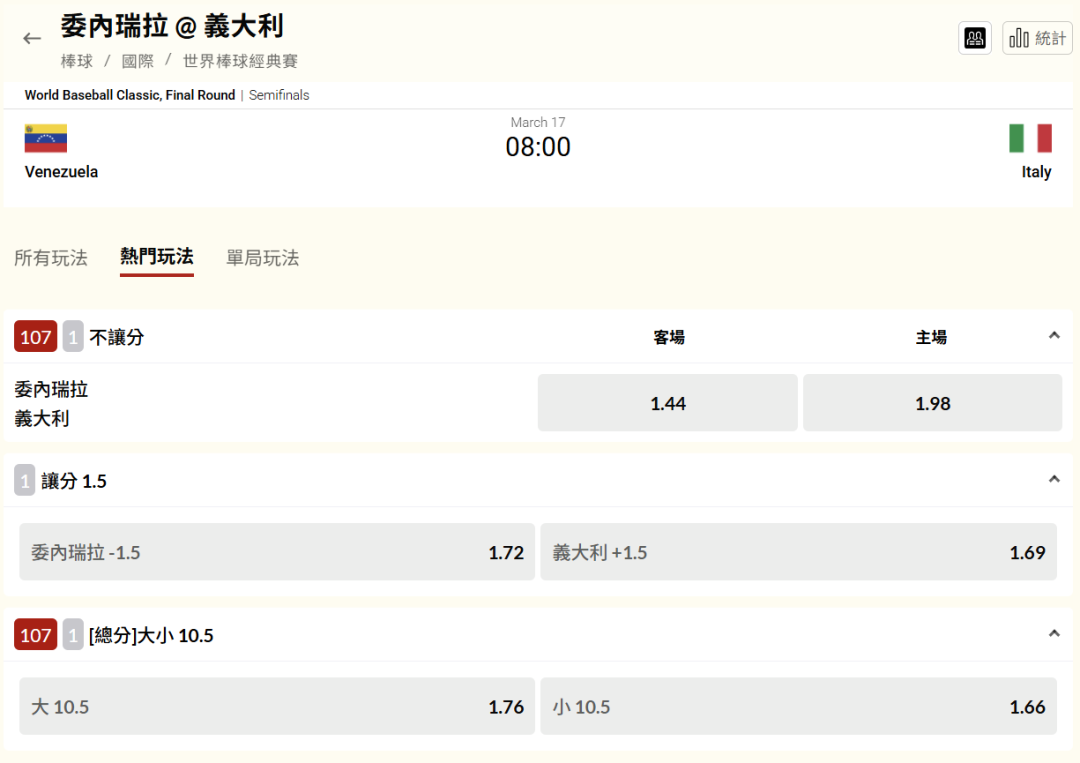Collapse the 讓分 1.5 section
The image size is (1080, 763).
[x=1053, y=480]
